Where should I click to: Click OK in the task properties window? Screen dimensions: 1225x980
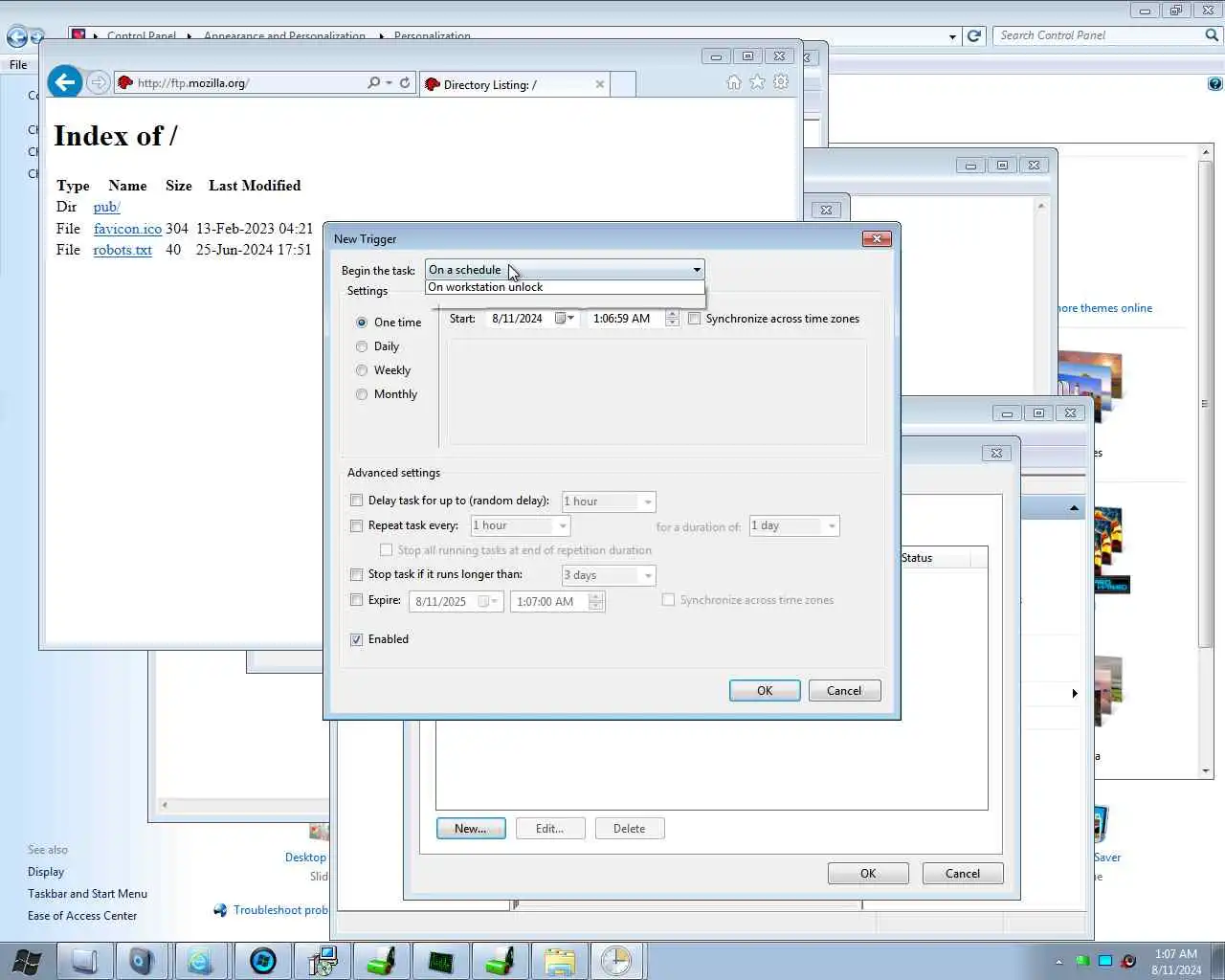[x=868, y=874]
